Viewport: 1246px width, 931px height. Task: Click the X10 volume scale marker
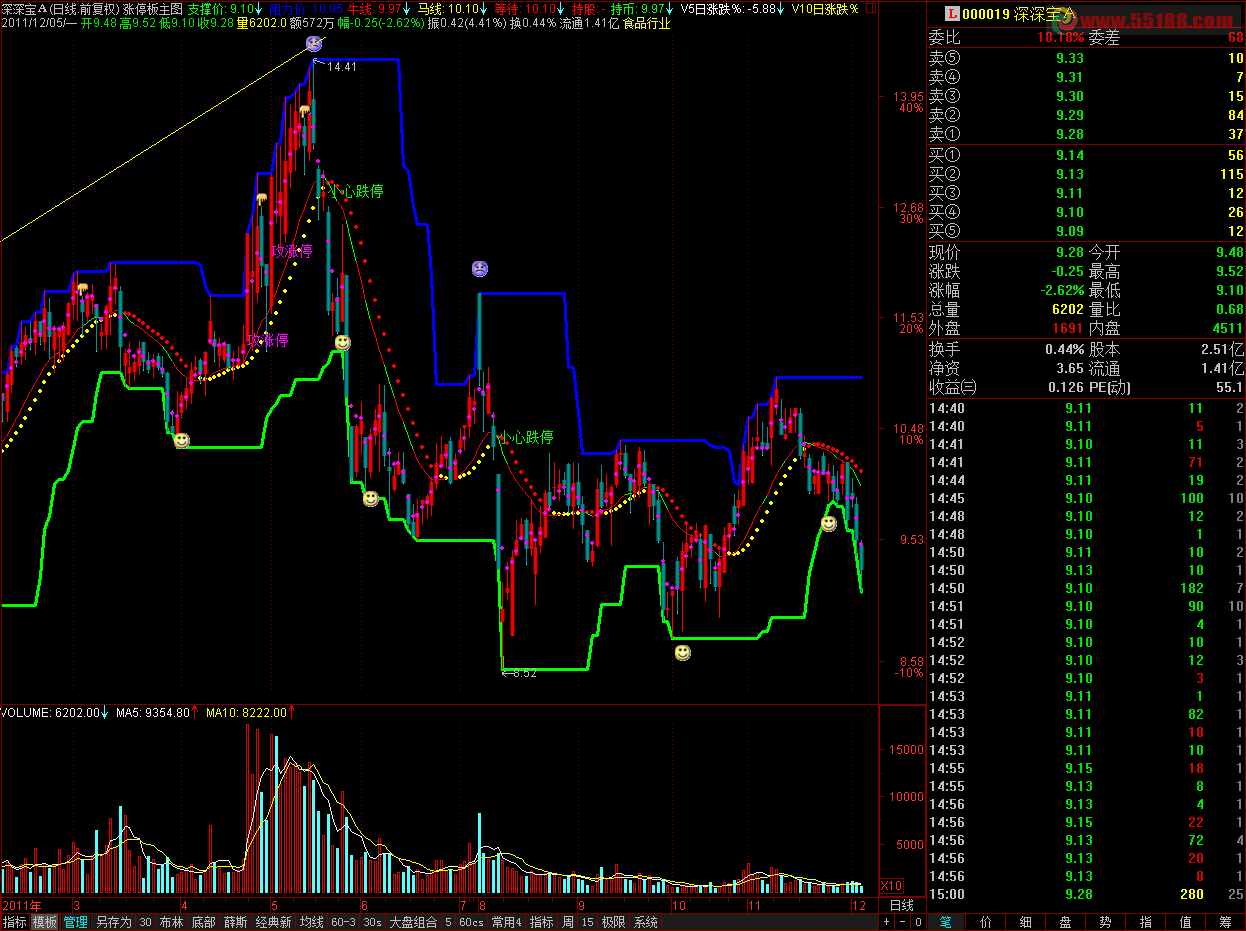tap(890, 886)
